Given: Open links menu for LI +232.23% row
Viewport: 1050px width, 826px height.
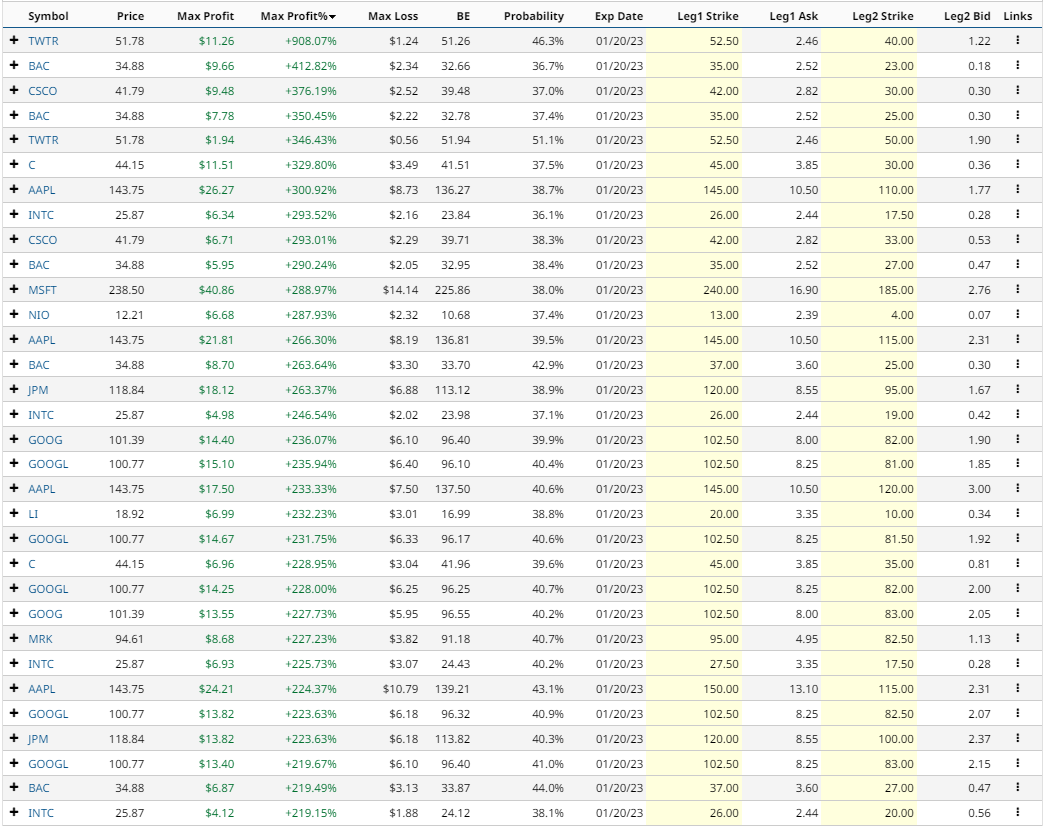Looking at the screenshot, I should click(1017, 513).
